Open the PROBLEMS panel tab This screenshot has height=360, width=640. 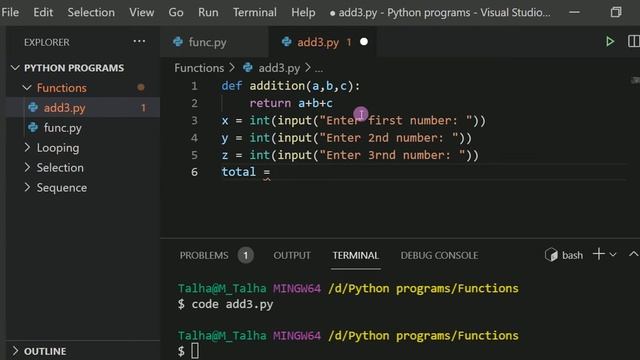click(204, 256)
